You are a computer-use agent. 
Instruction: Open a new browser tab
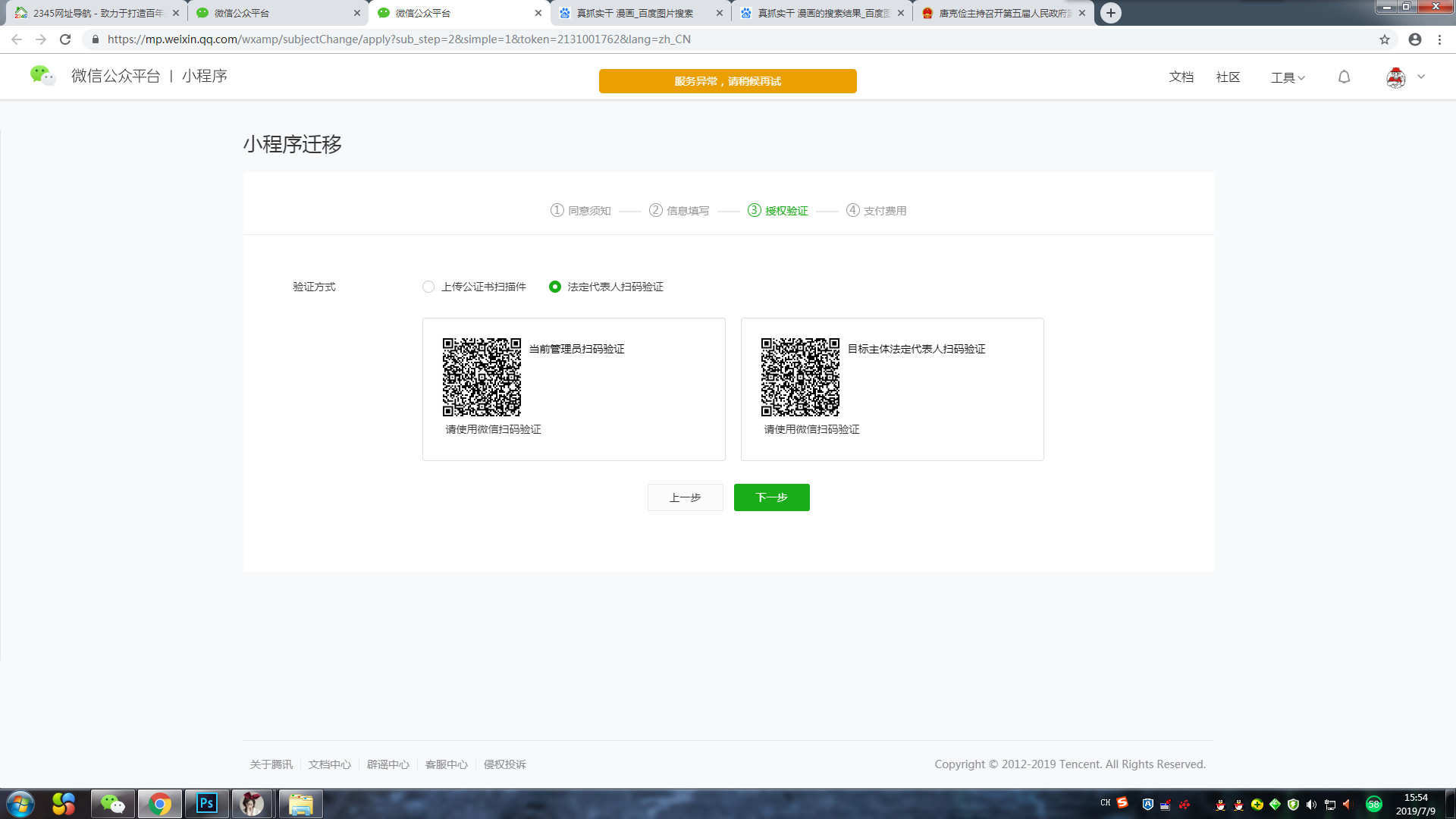coord(1110,13)
